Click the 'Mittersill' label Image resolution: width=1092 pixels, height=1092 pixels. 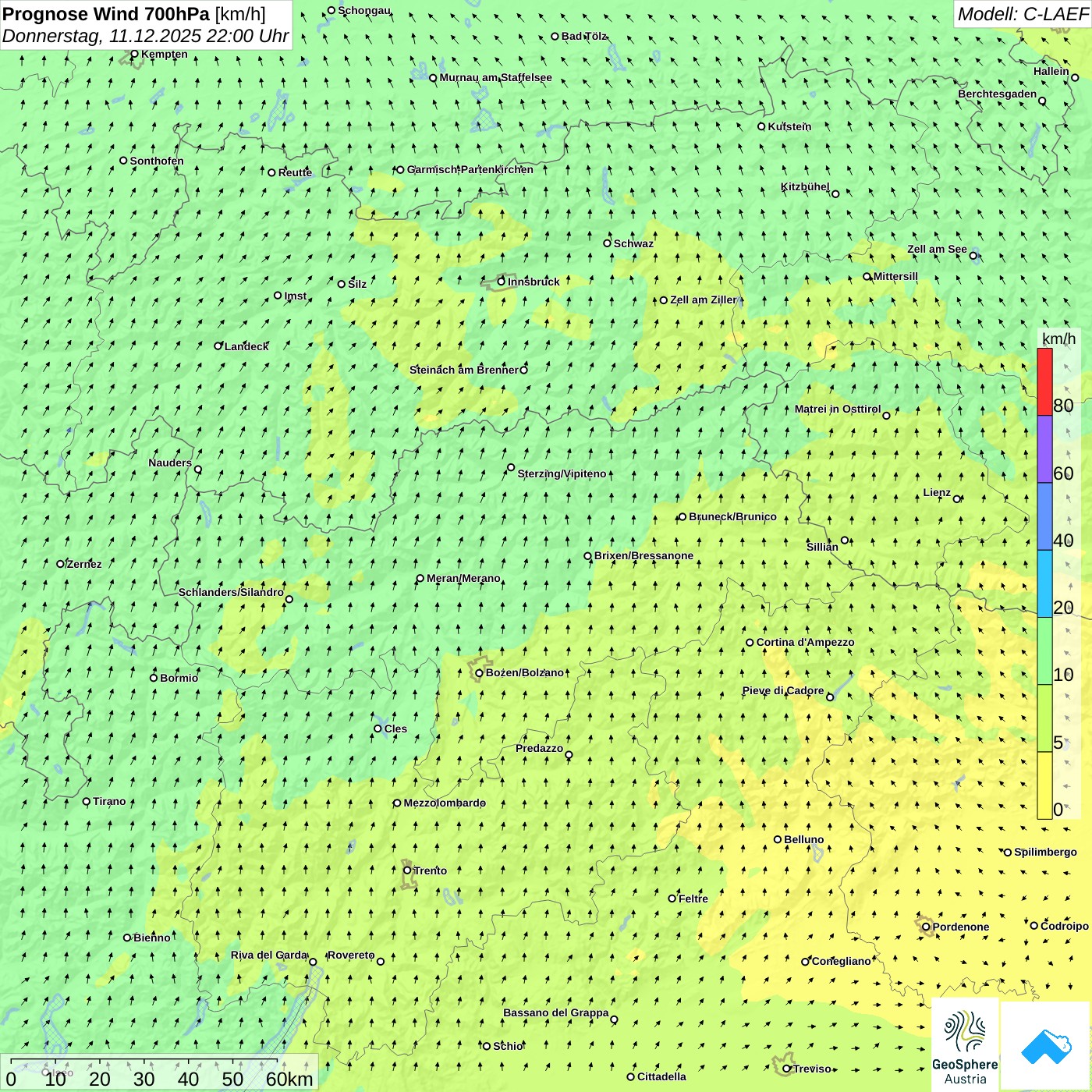[x=895, y=276]
